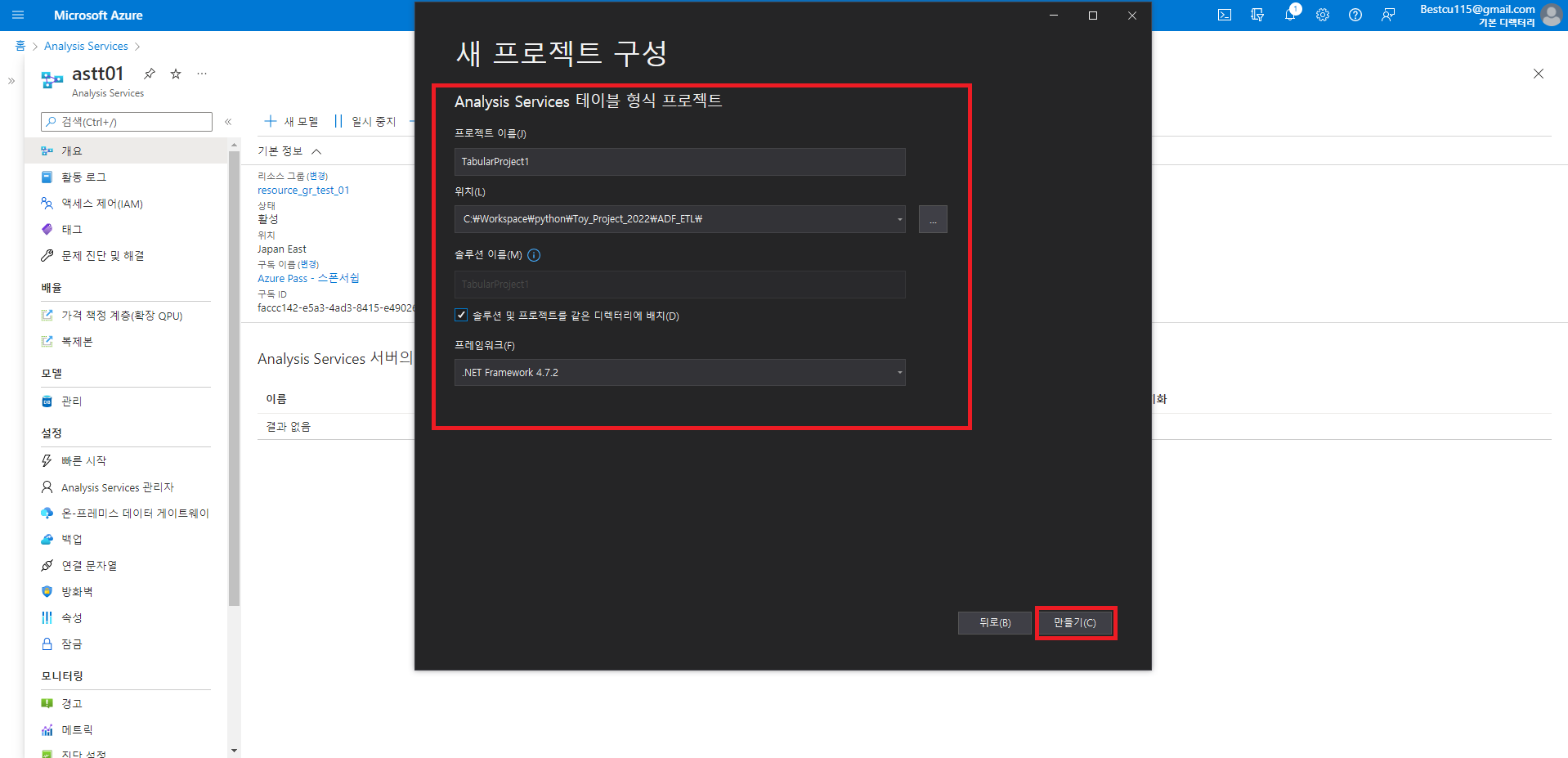The height and width of the screenshot is (758, 1568).
Task: Click the account avatar for Bestcu115
Action: tap(1551, 15)
